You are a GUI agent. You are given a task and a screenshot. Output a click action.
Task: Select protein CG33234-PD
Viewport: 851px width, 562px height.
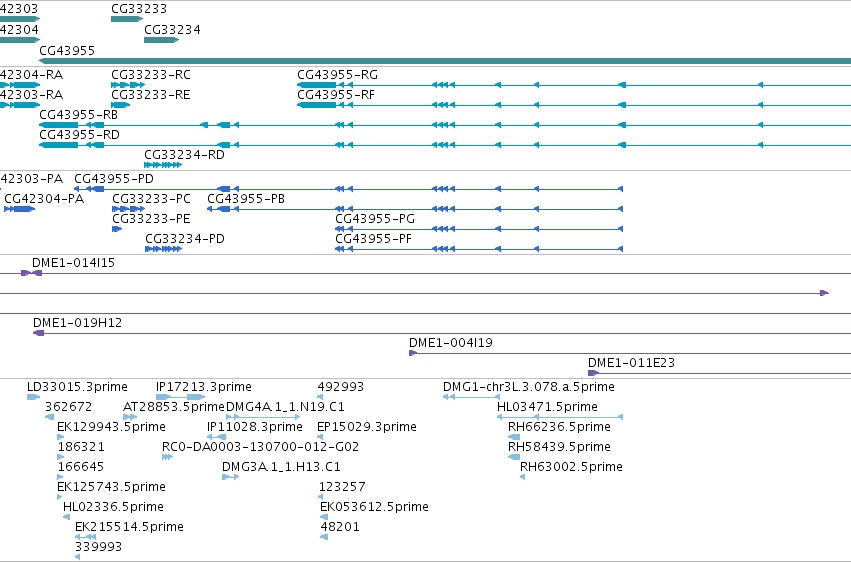[x=163, y=249]
